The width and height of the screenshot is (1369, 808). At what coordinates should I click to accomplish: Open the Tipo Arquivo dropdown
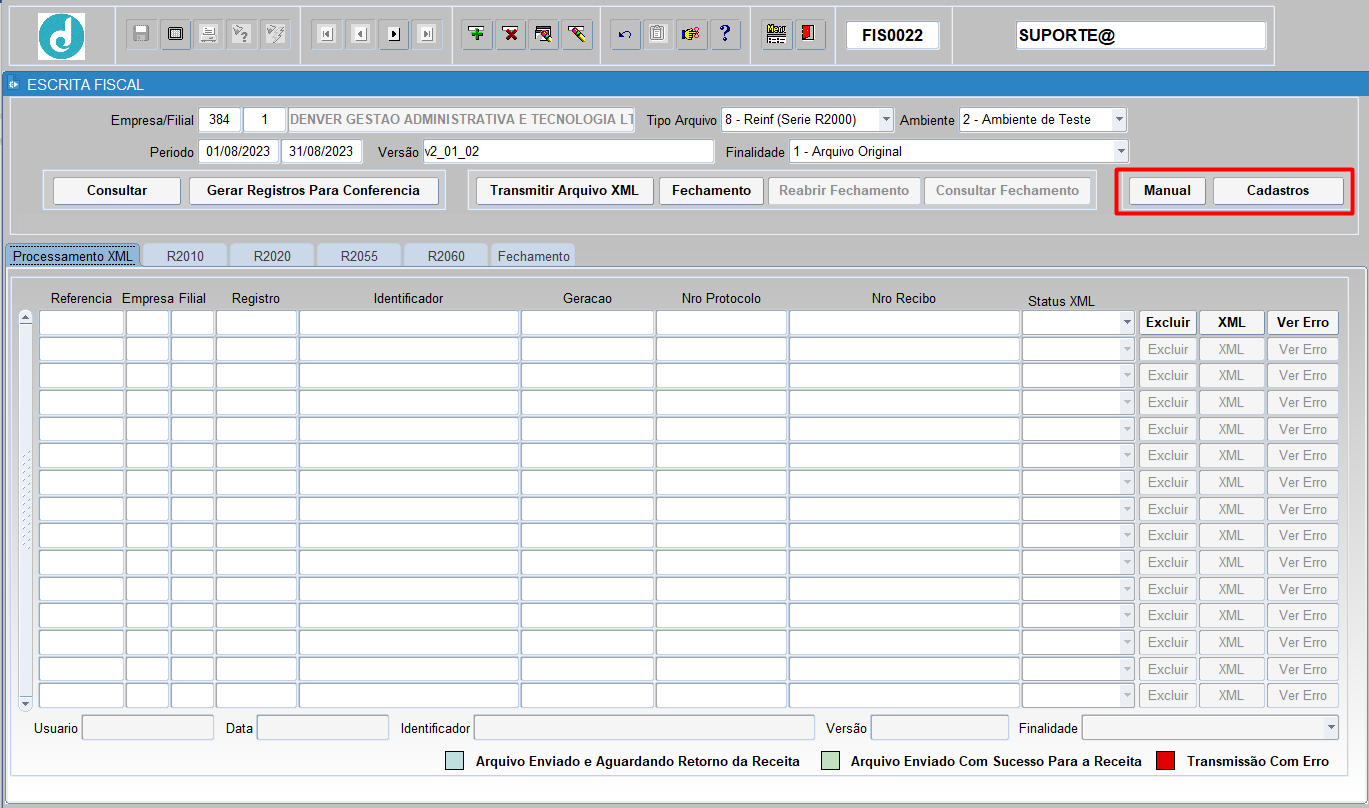click(x=886, y=120)
